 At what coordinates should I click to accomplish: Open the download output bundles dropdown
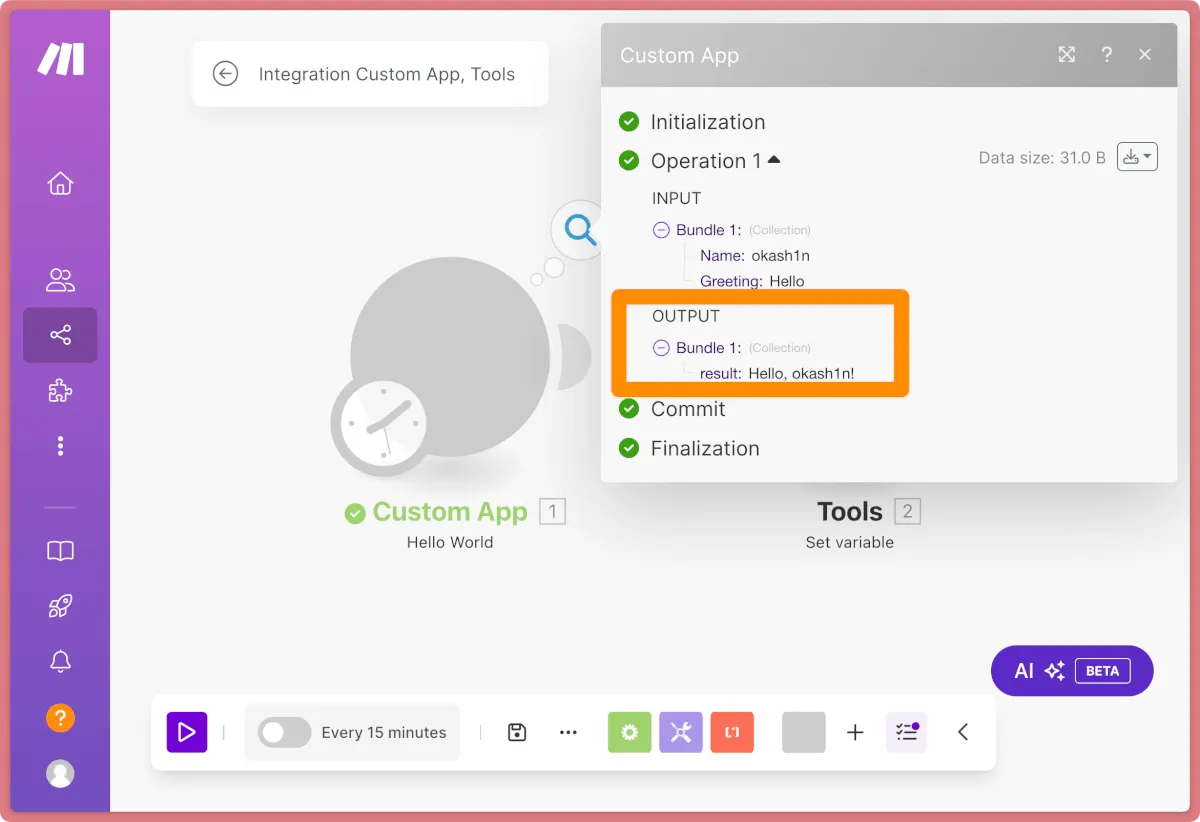pos(1137,157)
